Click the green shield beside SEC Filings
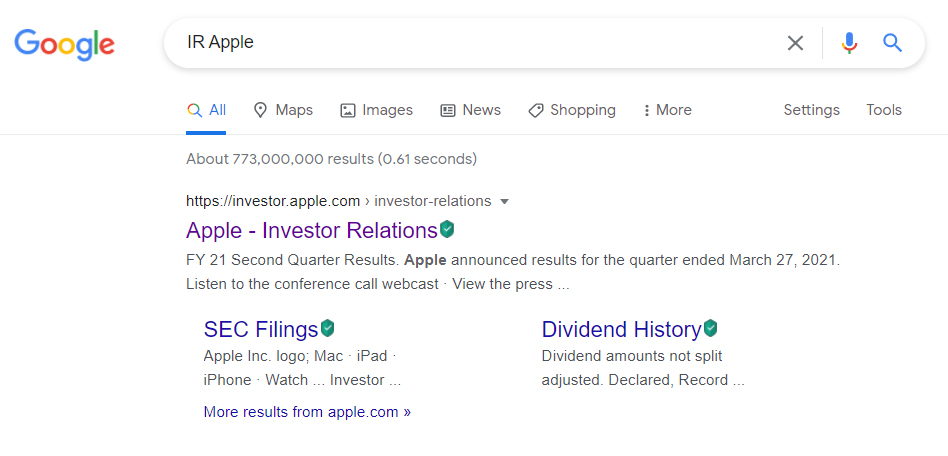 tap(327, 328)
